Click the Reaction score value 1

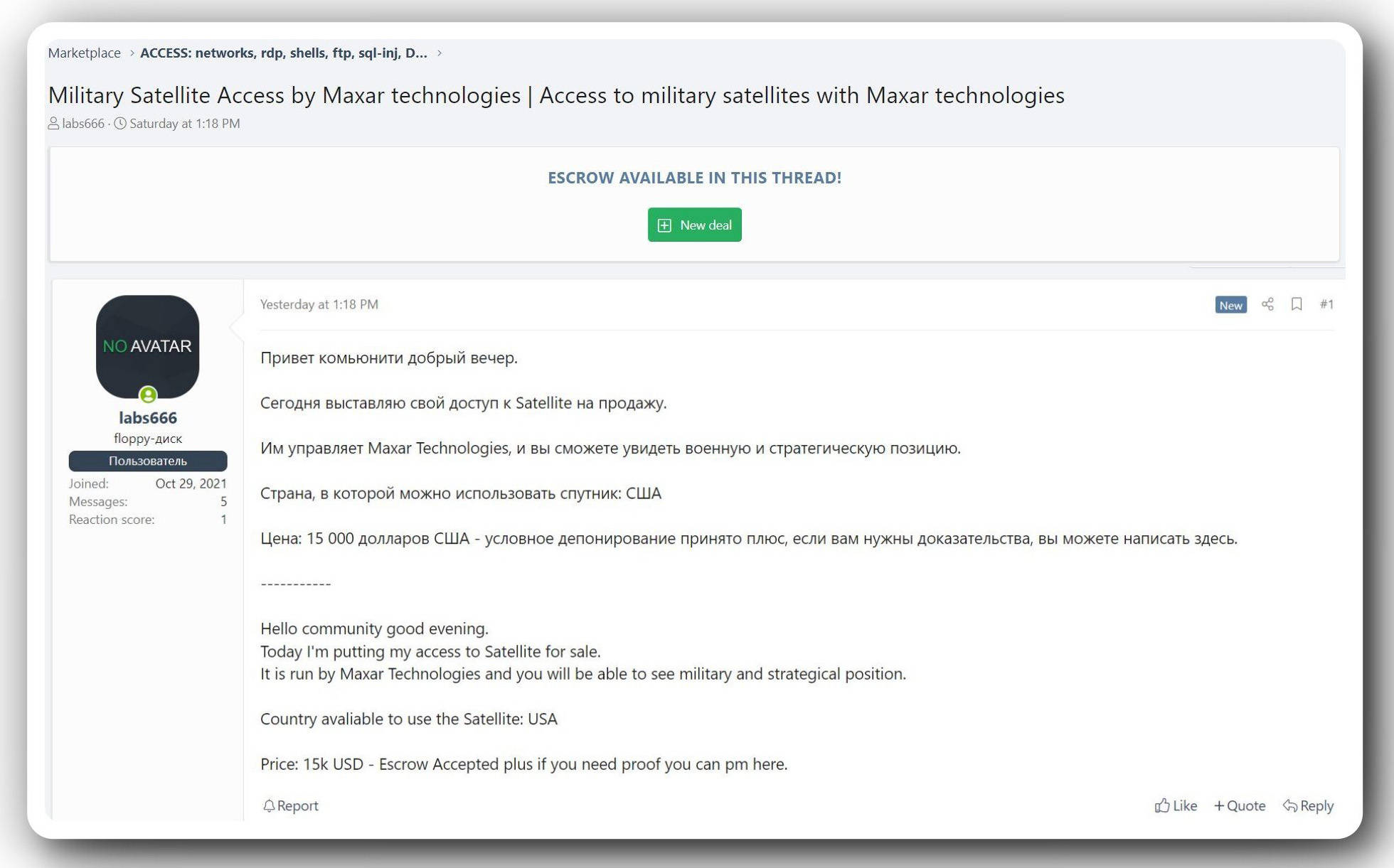(x=223, y=520)
